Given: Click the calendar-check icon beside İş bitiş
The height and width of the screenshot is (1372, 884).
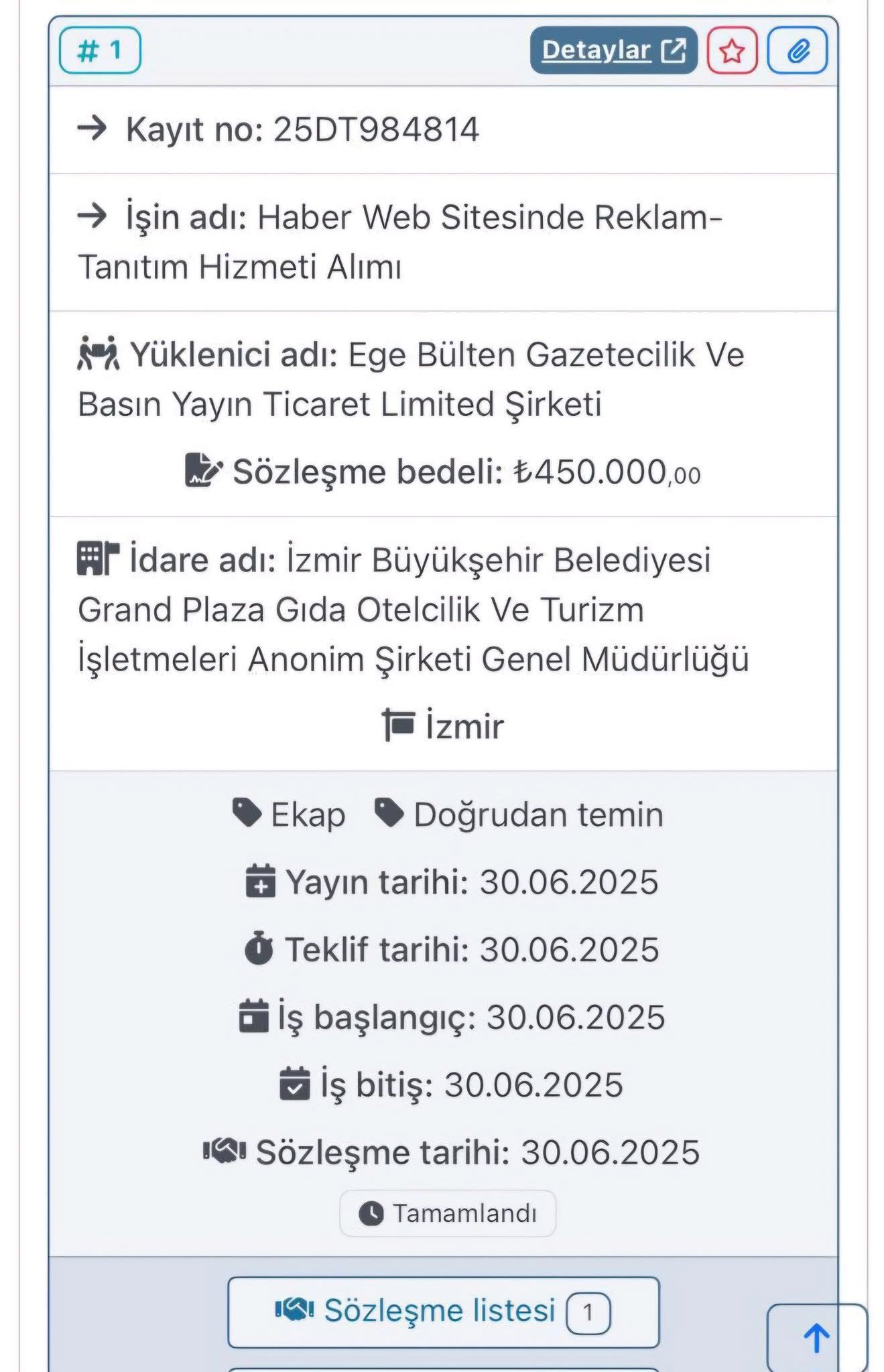Looking at the screenshot, I should coord(295,1084).
